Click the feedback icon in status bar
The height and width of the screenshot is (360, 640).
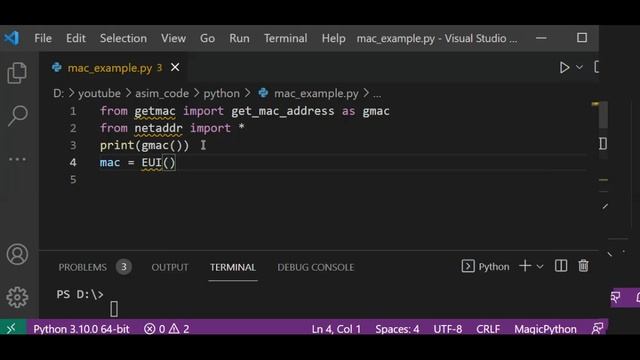click(598, 328)
